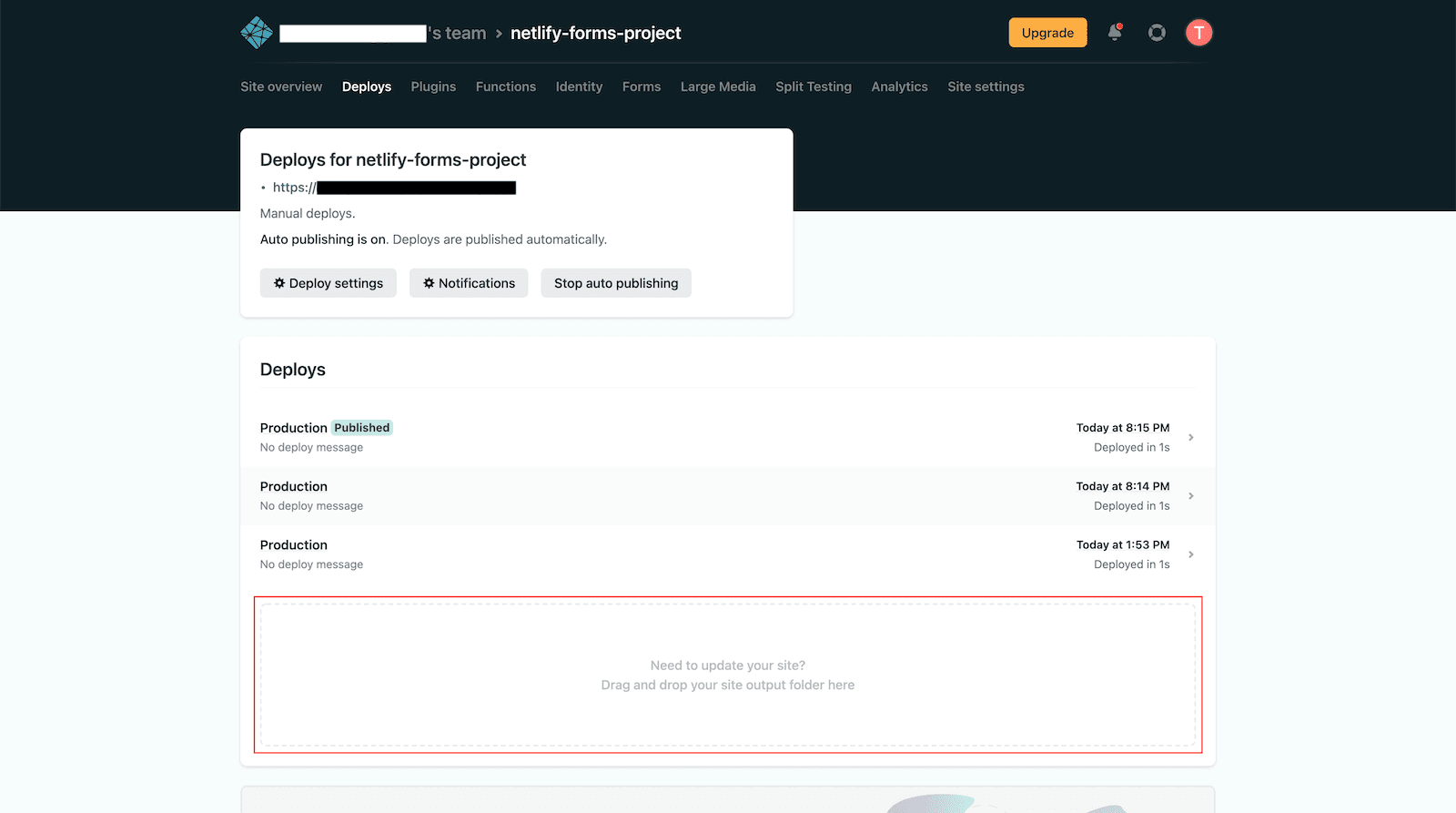
Task: Open Deploy settings
Action: click(x=329, y=283)
